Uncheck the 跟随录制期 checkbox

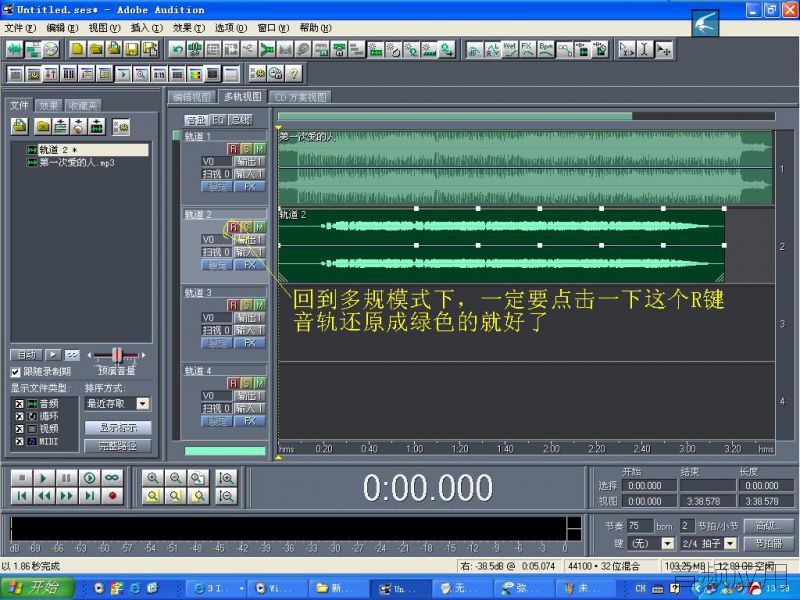pyautogui.click(x=15, y=372)
